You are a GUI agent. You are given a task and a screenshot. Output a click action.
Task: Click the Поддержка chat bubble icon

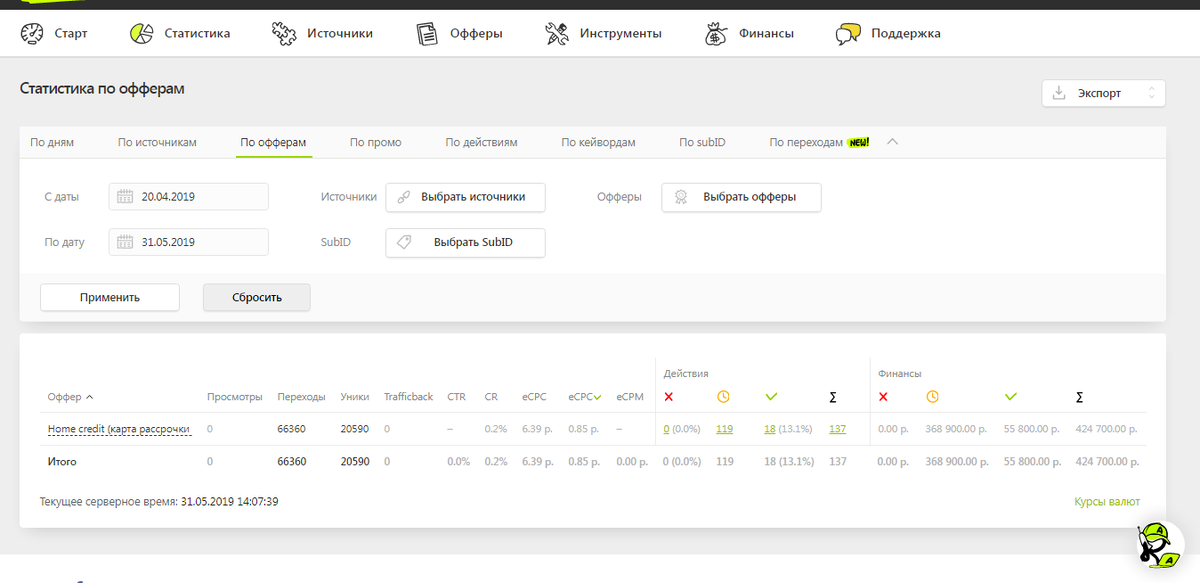(848, 34)
